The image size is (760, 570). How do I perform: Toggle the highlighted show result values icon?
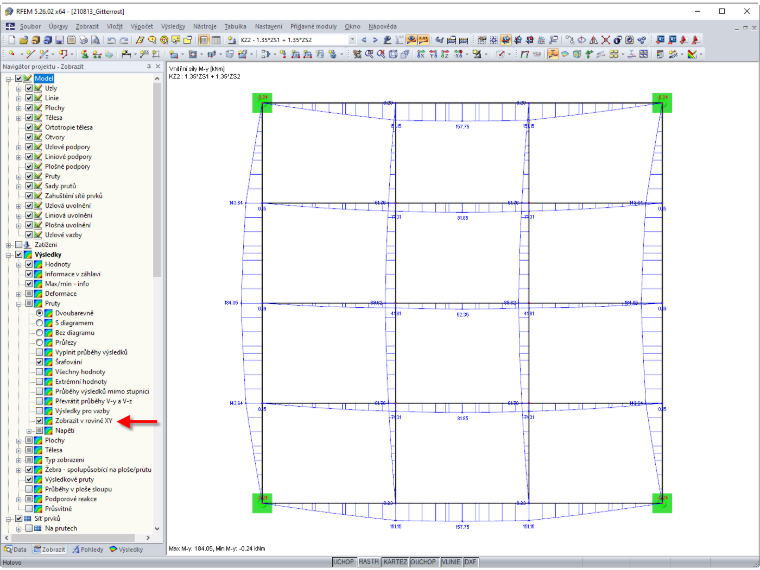click(x=423, y=40)
